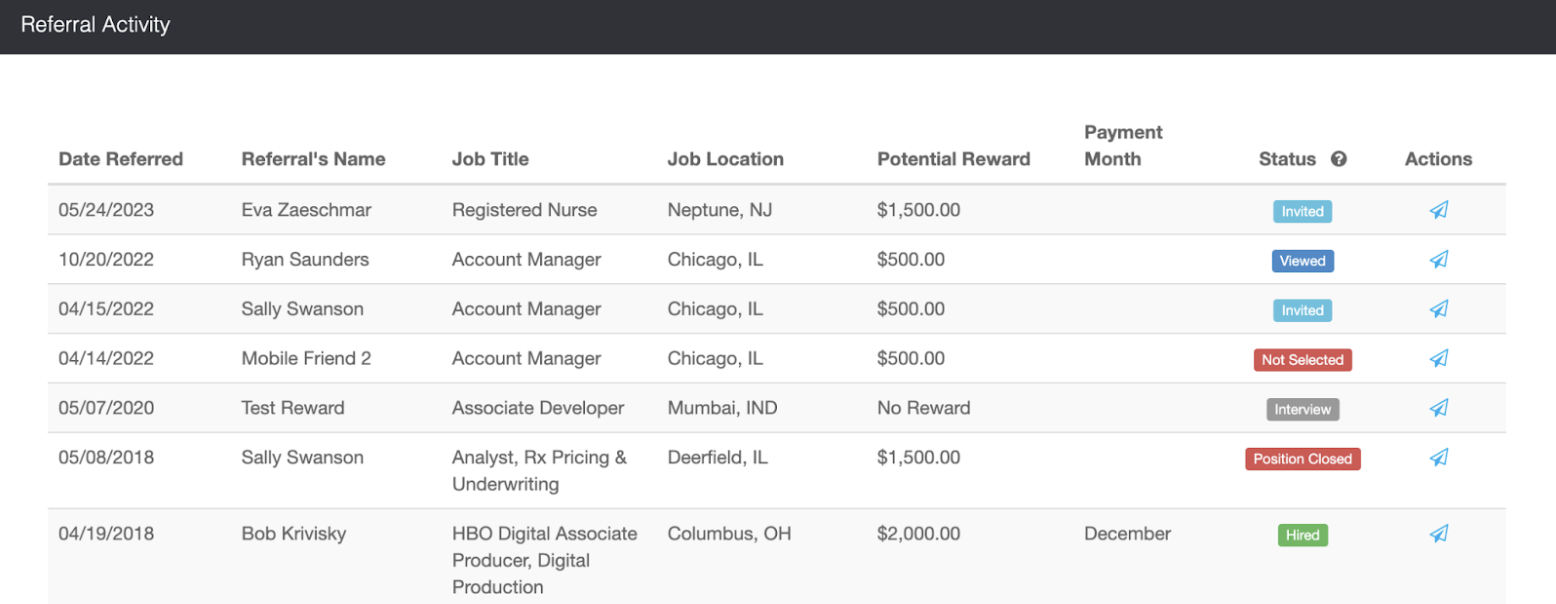Click the send icon for Ryan Saunders
Viewport: 1556px width, 604px height.
click(1438, 259)
